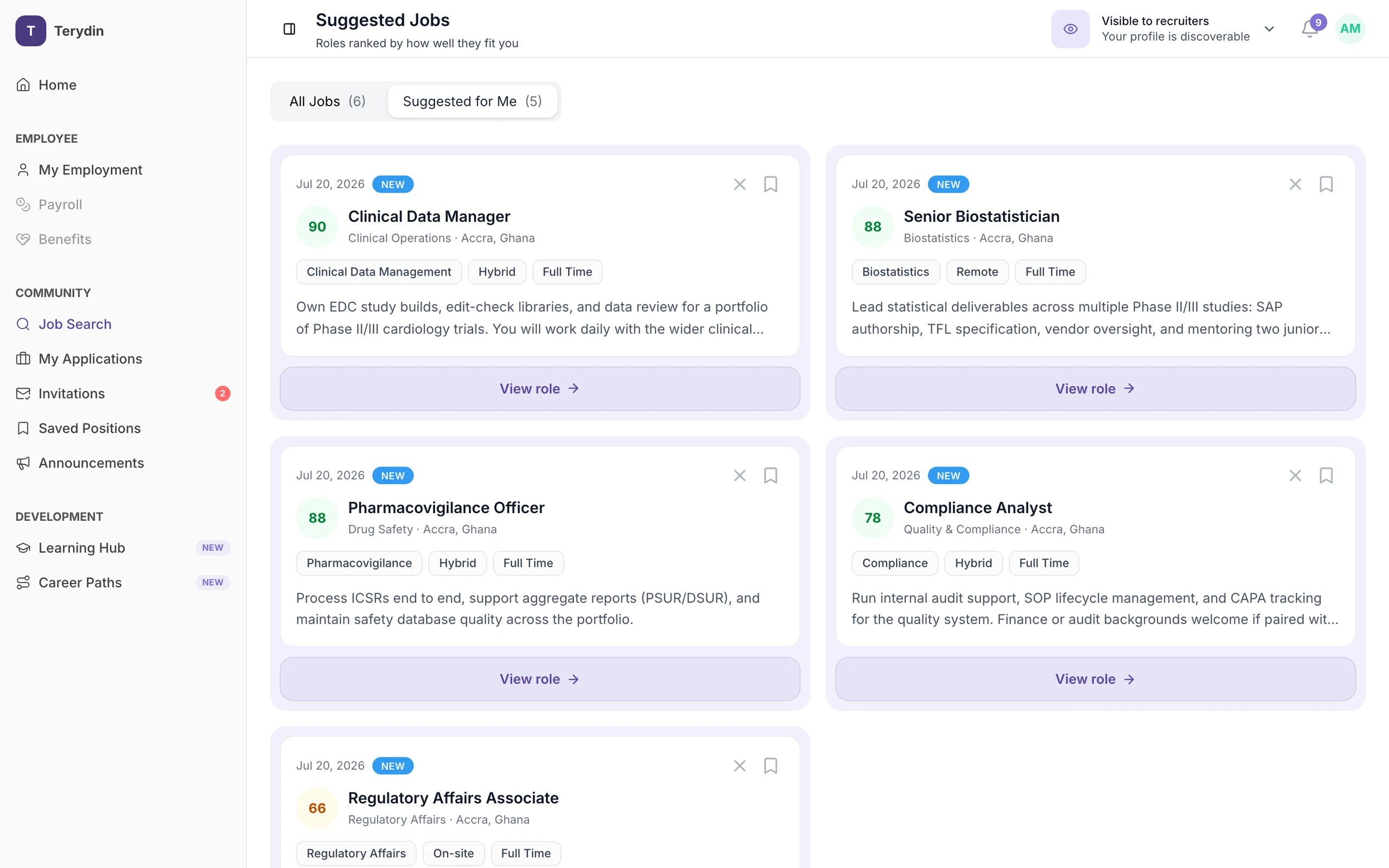The height and width of the screenshot is (868, 1389).
Task: Click the Clinical Data Management tag
Action: pos(379,272)
